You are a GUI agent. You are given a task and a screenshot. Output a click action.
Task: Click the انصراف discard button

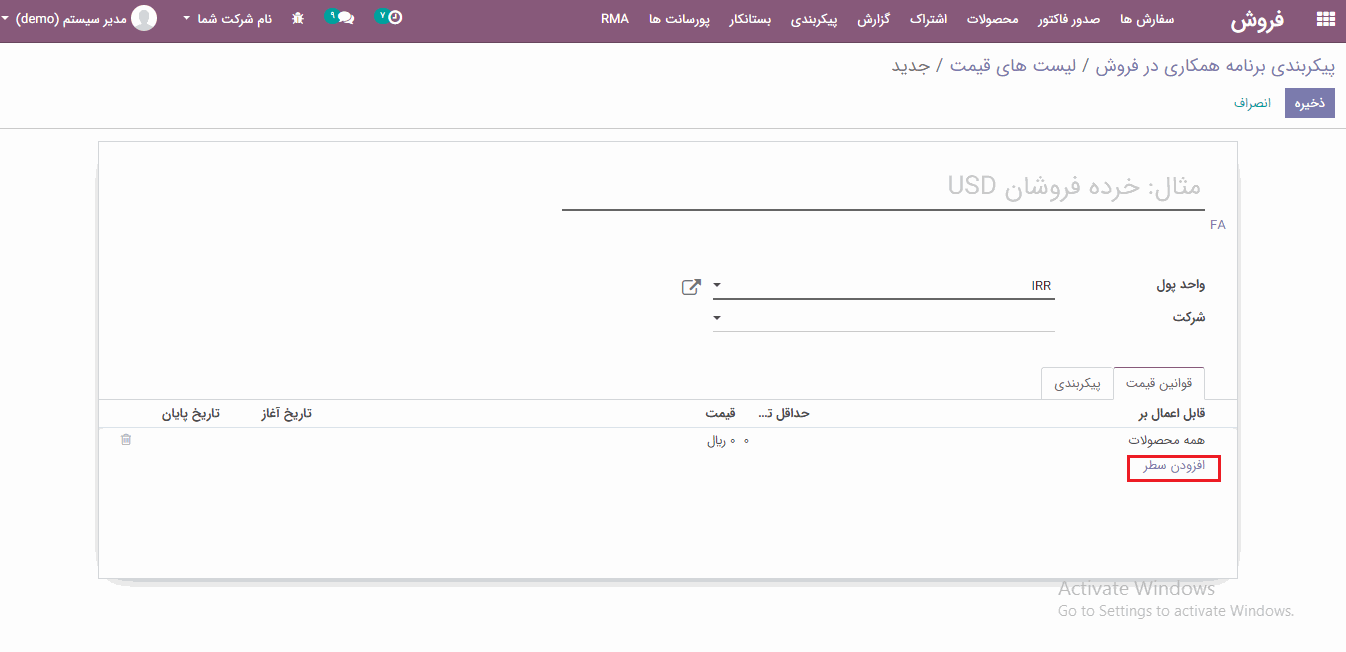pos(1252,103)
